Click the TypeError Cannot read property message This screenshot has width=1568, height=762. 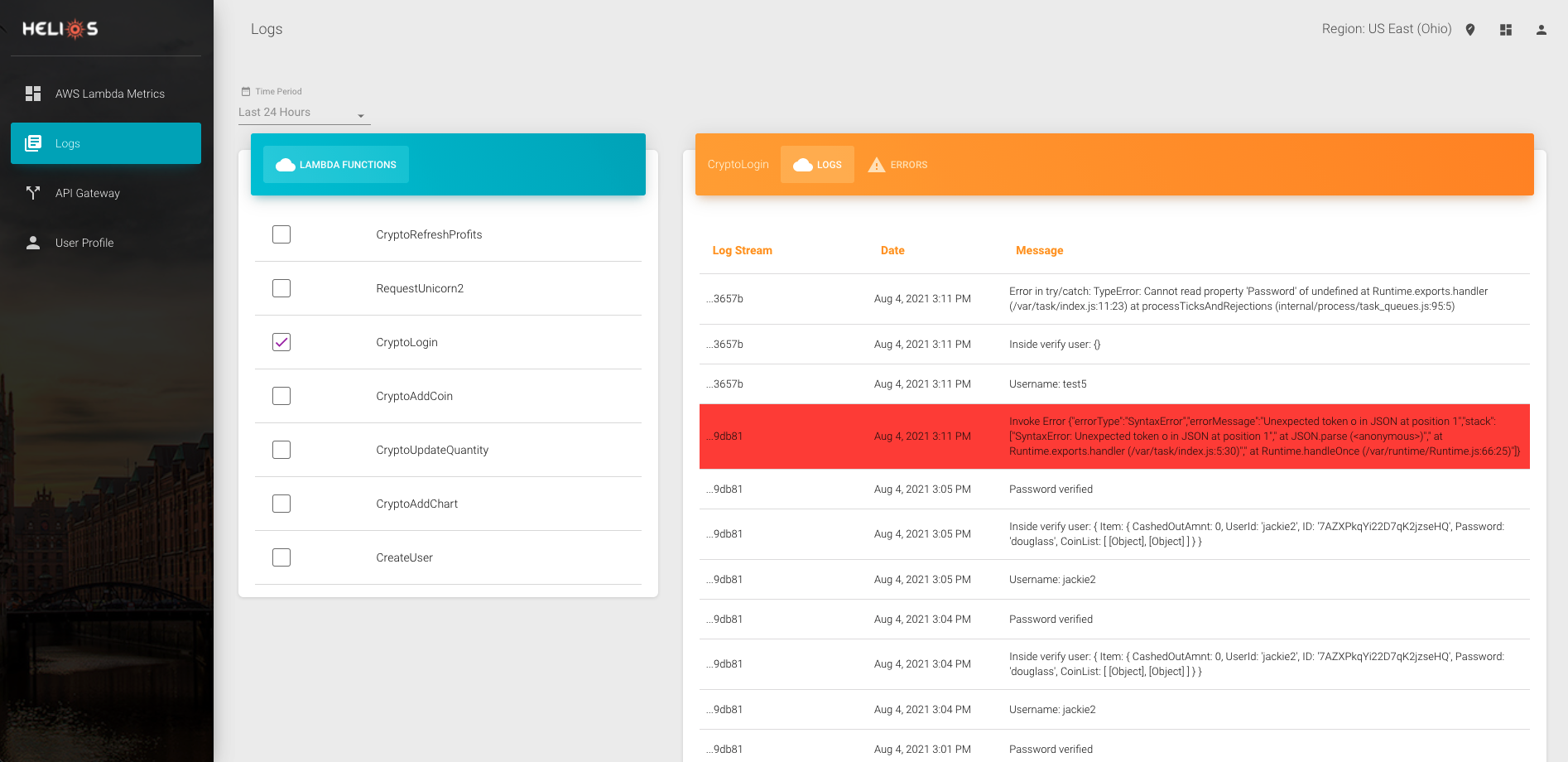pyautogui.click(x=1248, y=299)
